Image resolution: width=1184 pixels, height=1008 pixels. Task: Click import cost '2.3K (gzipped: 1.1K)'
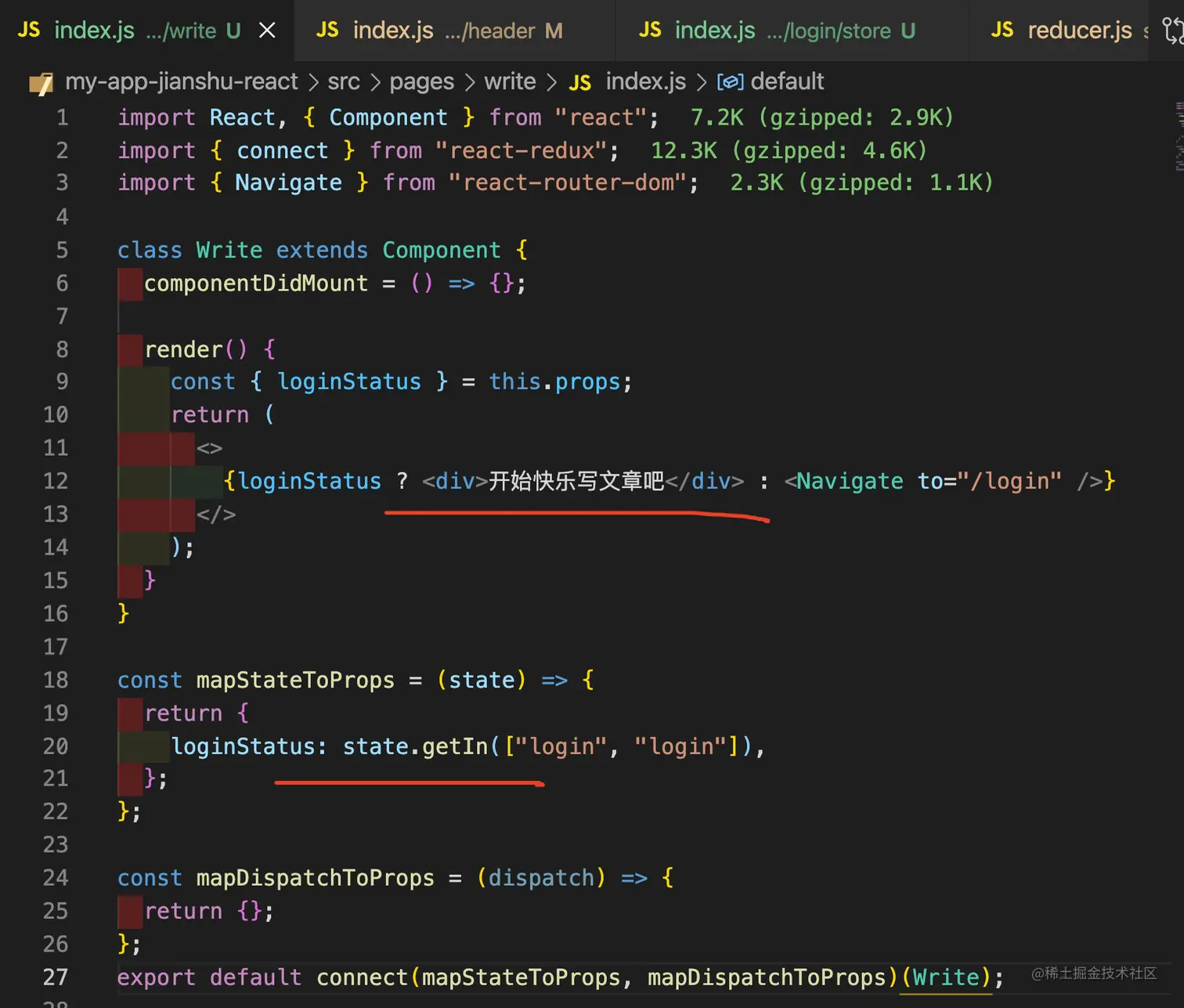point(861,182)
